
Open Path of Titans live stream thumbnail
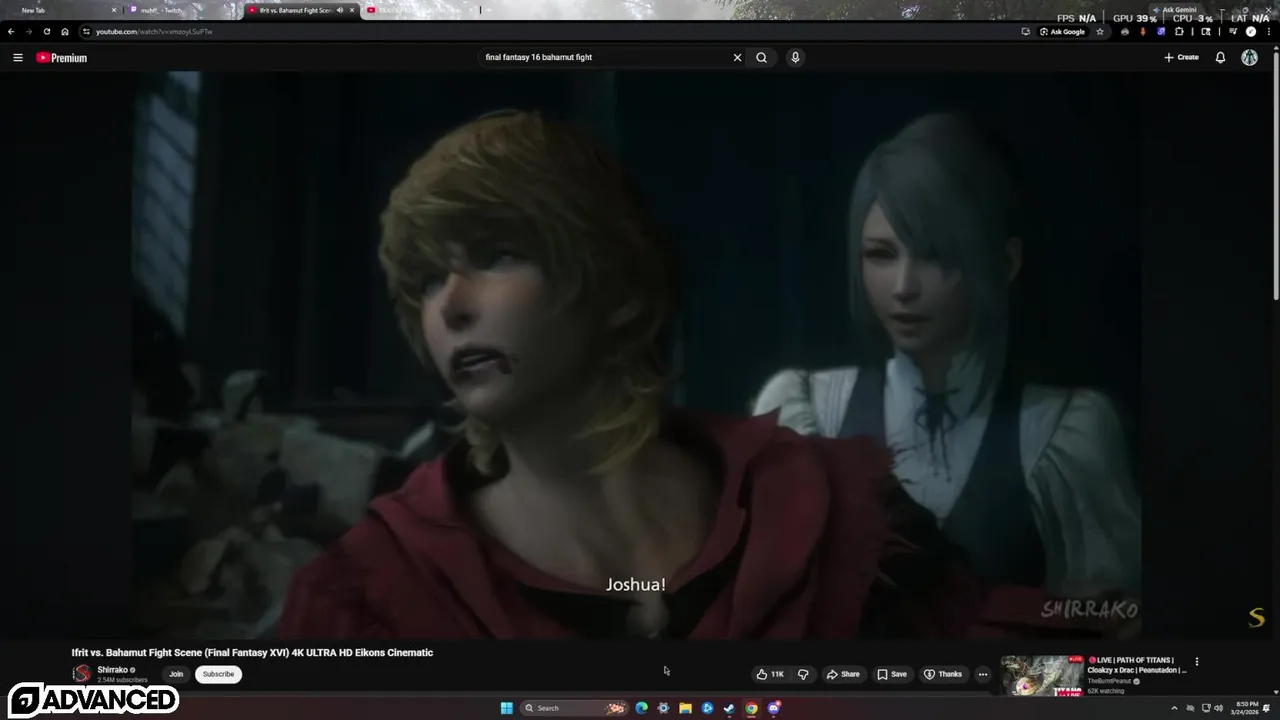pyautogui.click(x=1042, y=675)
